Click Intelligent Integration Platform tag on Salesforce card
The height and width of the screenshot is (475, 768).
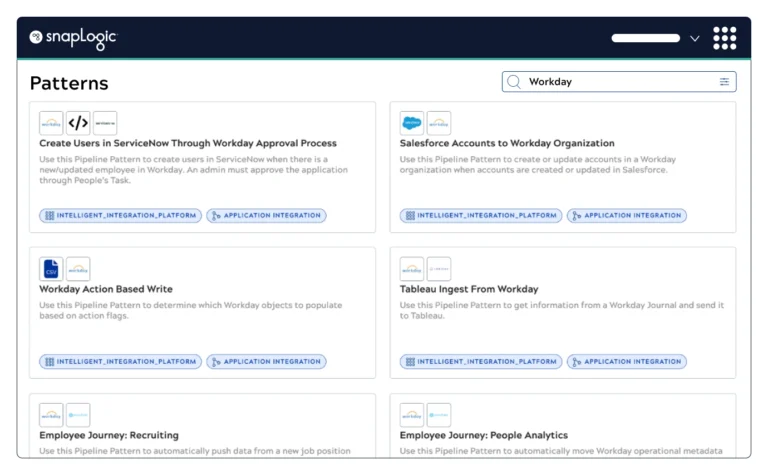pos(481,215)
